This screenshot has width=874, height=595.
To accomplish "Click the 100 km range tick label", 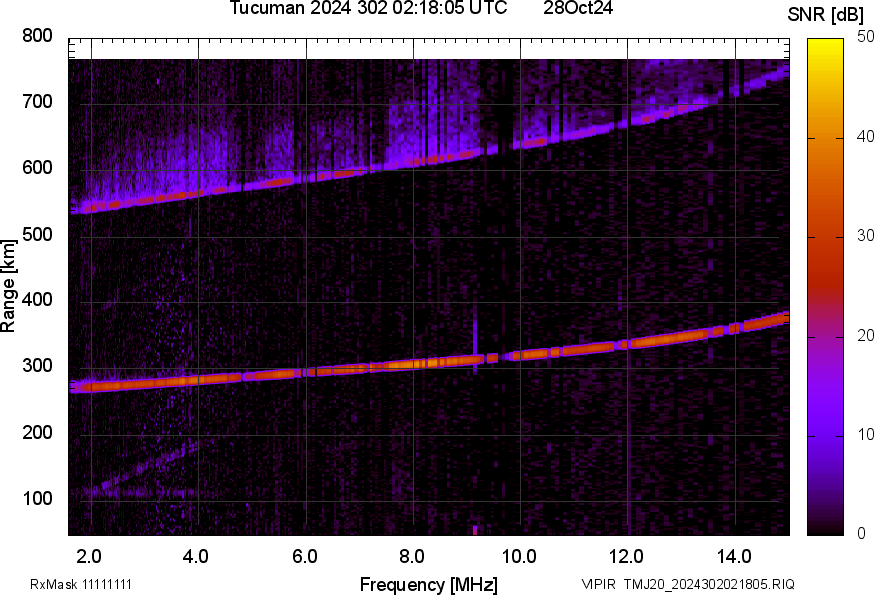I will [x=37, y=499].
